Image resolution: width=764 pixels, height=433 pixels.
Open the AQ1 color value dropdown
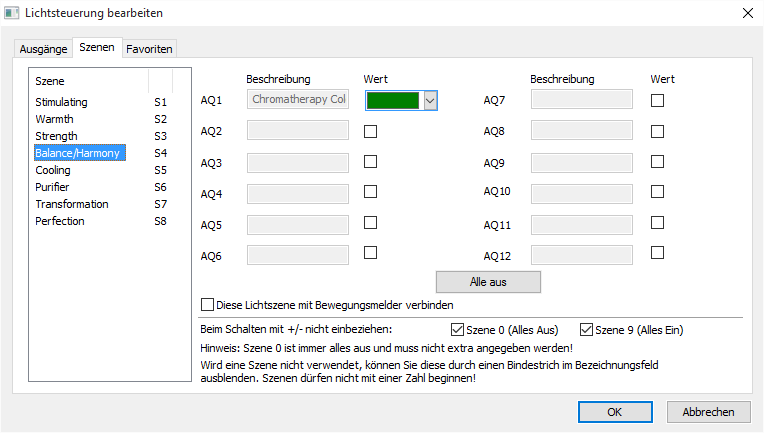(x=430, y=100)
